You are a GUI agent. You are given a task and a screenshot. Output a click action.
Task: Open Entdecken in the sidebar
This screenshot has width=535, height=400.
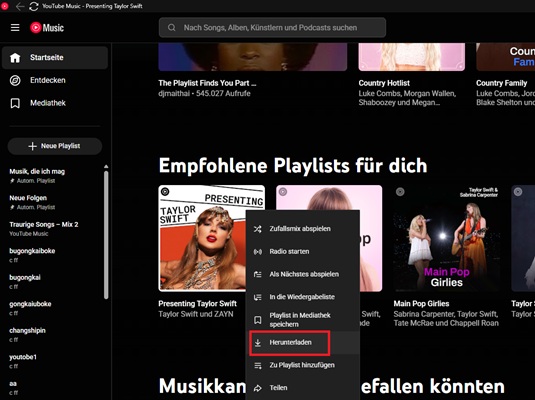coord(55,80)
